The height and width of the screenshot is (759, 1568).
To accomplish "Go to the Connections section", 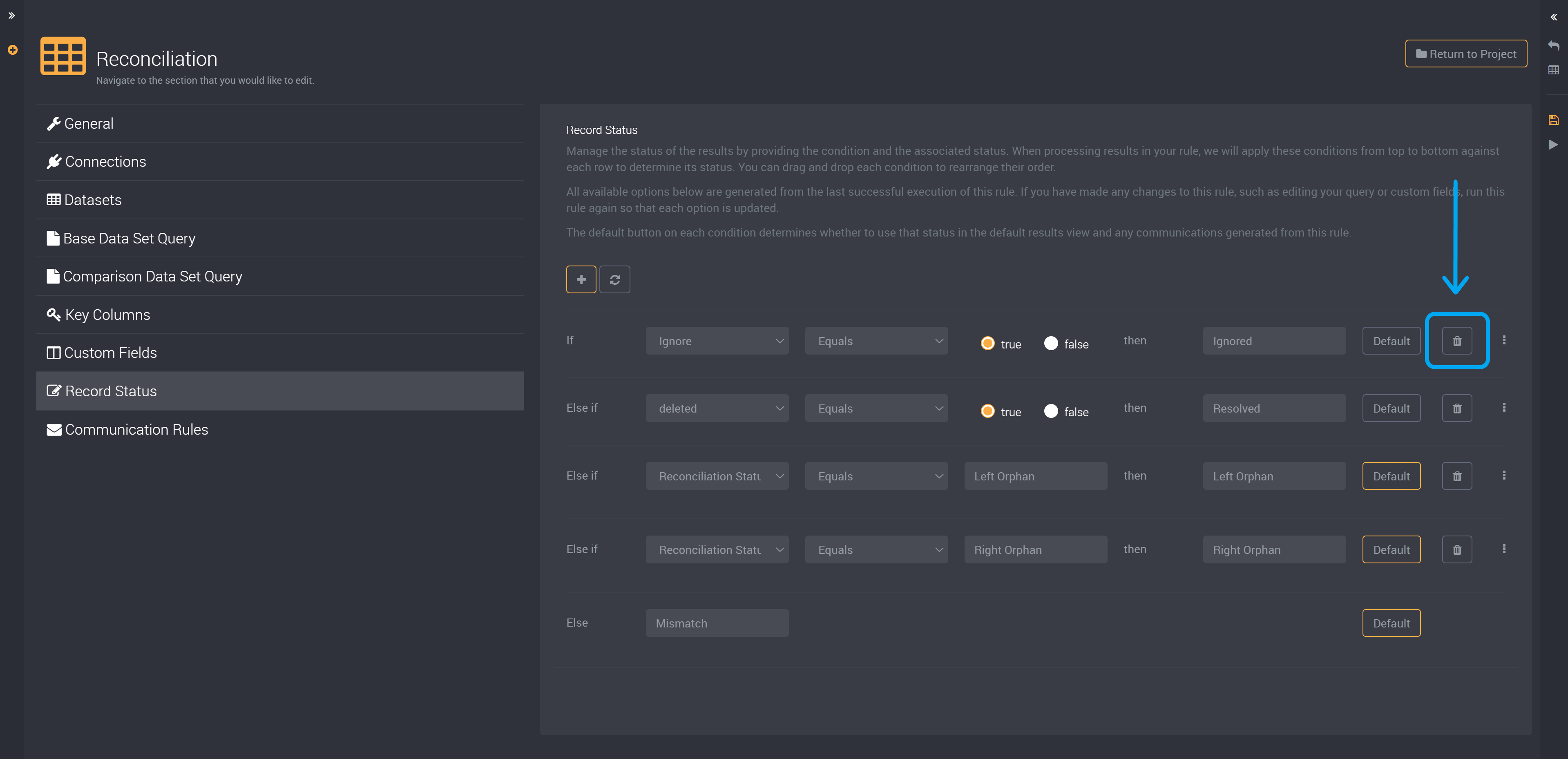I will point(280,162).
